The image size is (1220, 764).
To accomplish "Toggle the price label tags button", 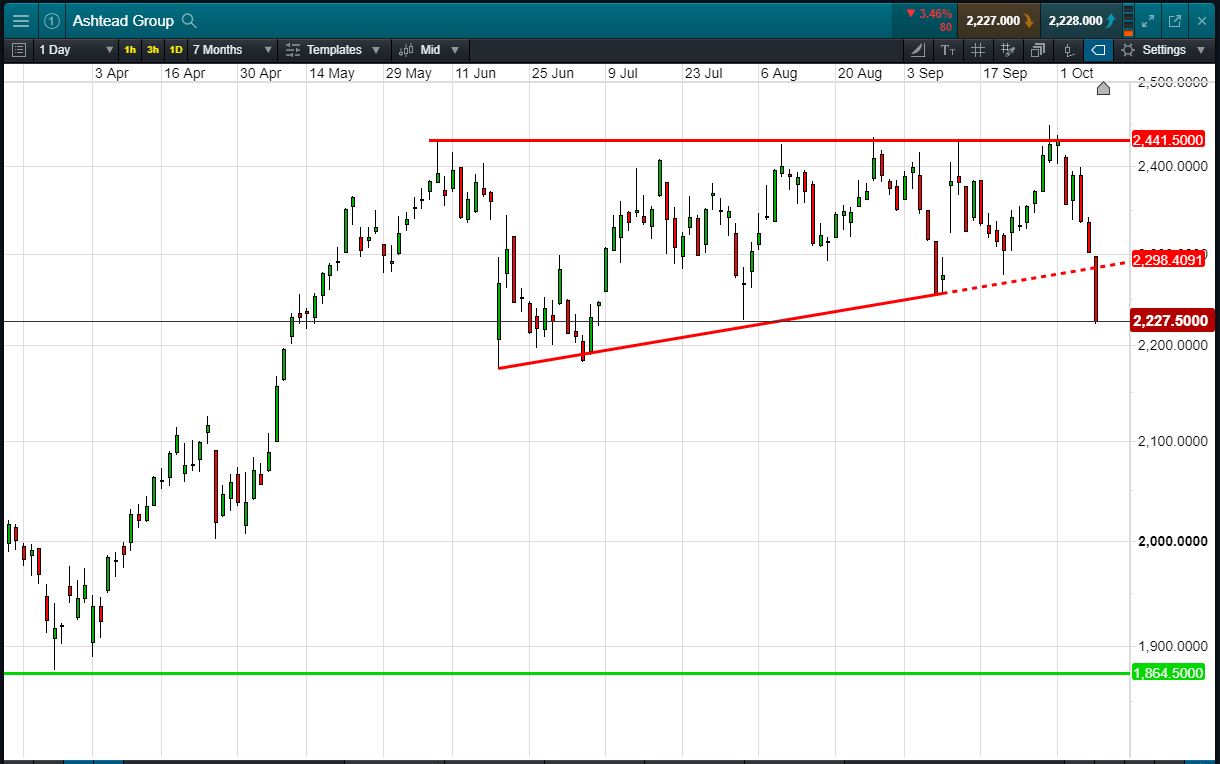I will (x=1098, y=50).
